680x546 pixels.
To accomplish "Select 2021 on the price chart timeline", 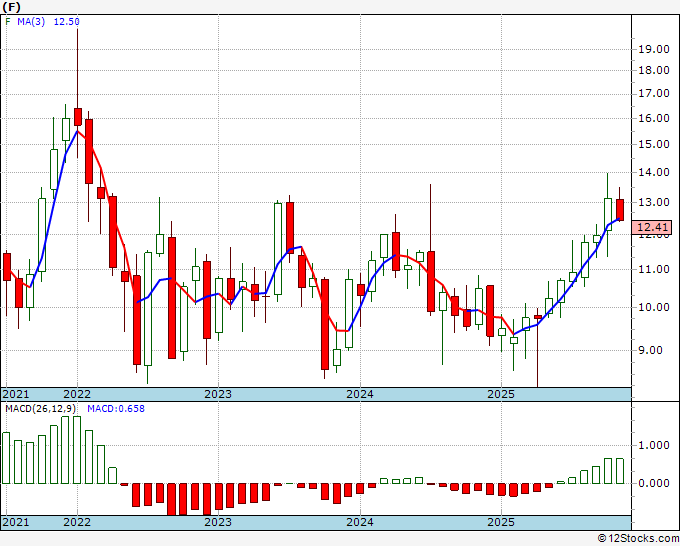I will [16, 394].
